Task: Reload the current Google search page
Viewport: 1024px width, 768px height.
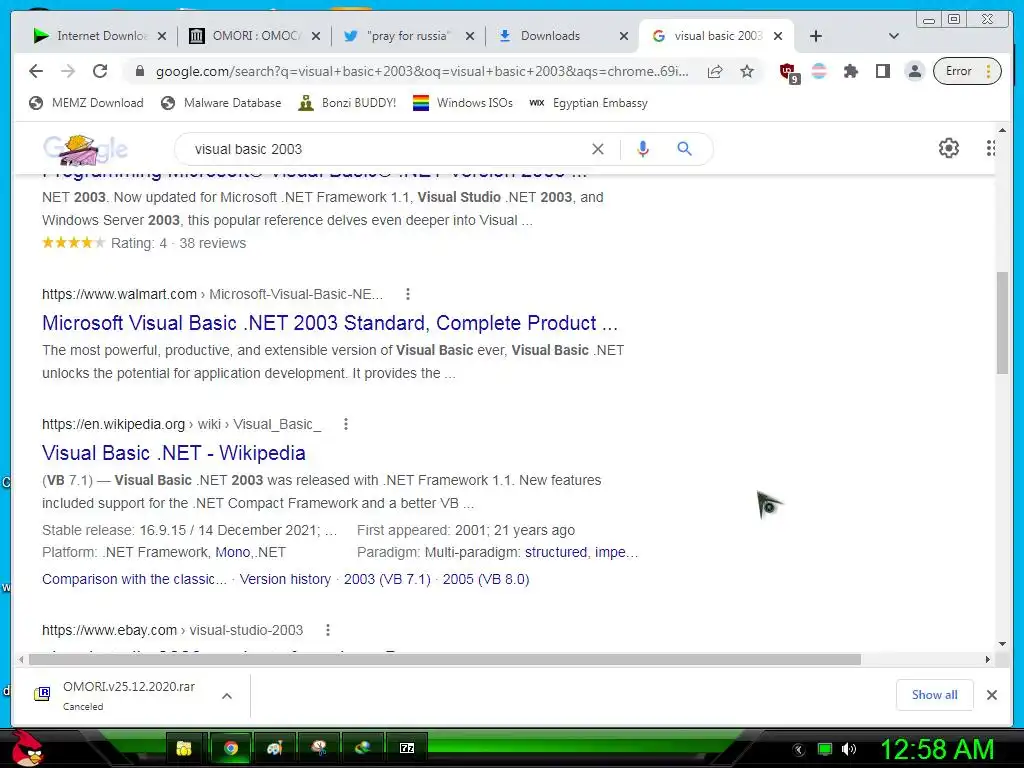Action: 100,71
